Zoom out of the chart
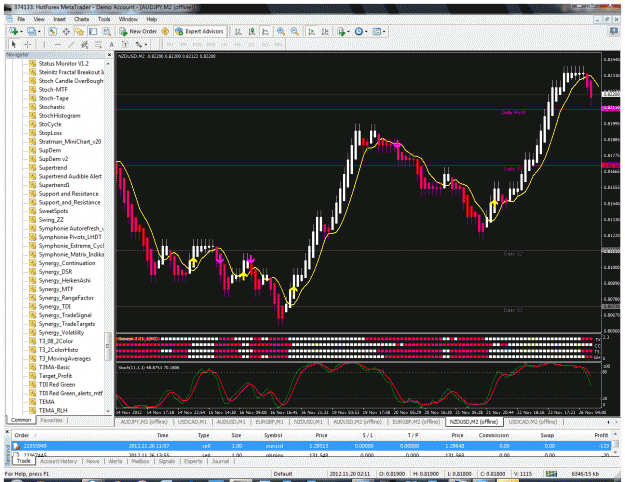Image resolution: width=625 pixels, height=482 pixels. pyautogui.click(x=295, y=31)
